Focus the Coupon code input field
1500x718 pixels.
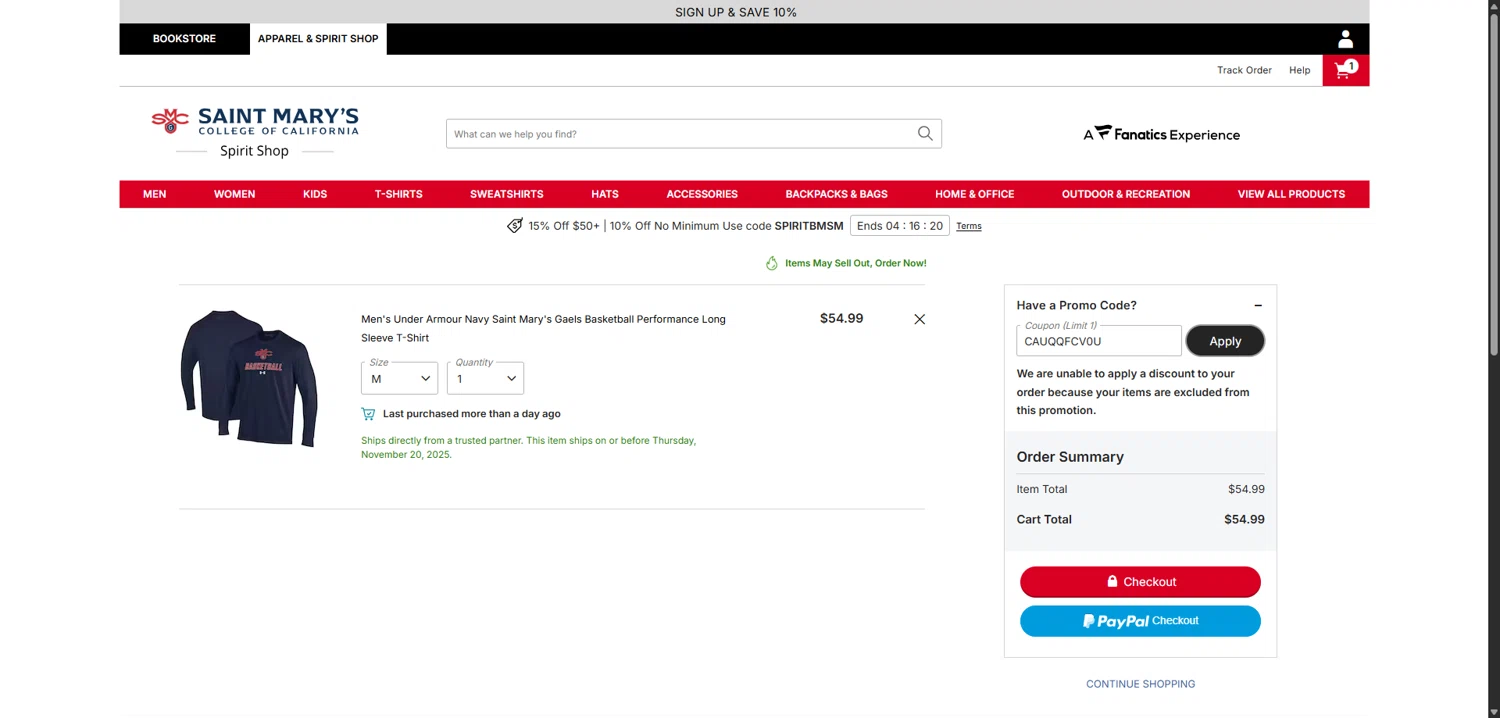click(x=1099, y=341)
